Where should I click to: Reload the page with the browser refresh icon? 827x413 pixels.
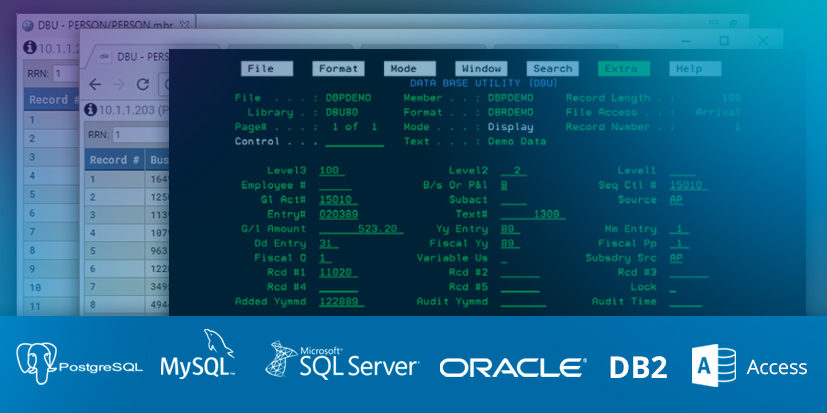pyautogui.click(x=143, y=84)
